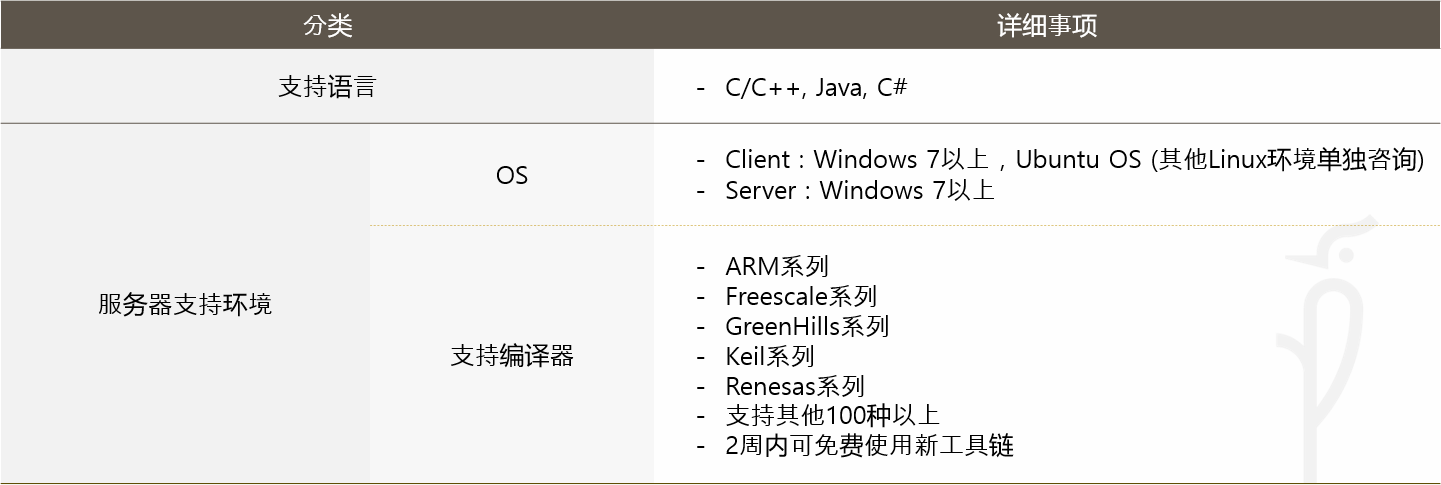Select the Freescale系列 list item
The width and height of the screenshot is (1441, 485).
(x=801, y=297)
